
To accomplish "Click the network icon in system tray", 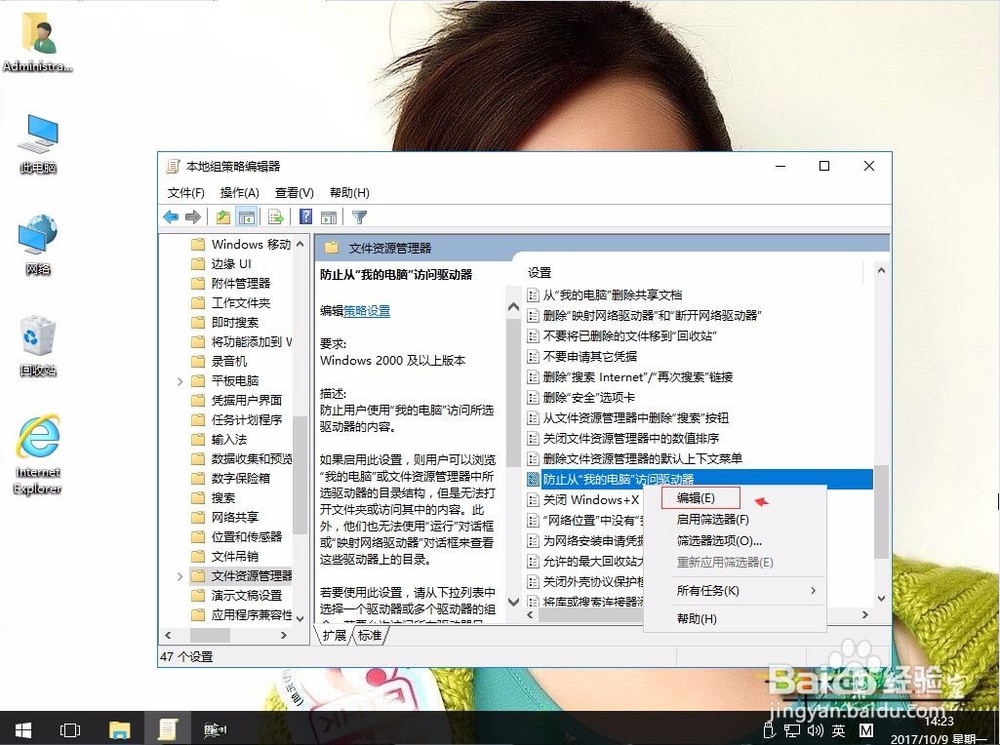I will (x=792, y=731).
